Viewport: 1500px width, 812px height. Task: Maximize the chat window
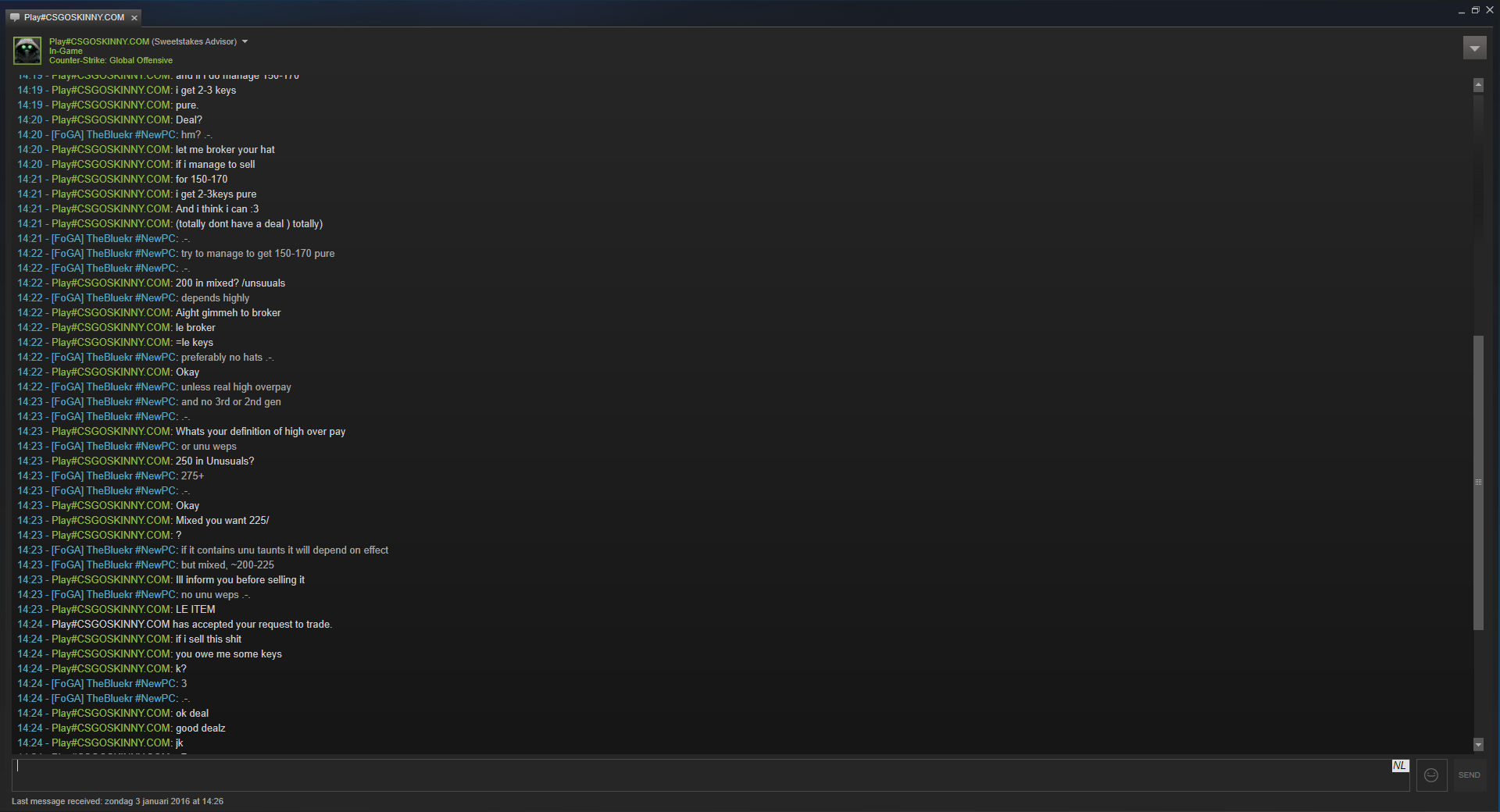[1476, 10]
